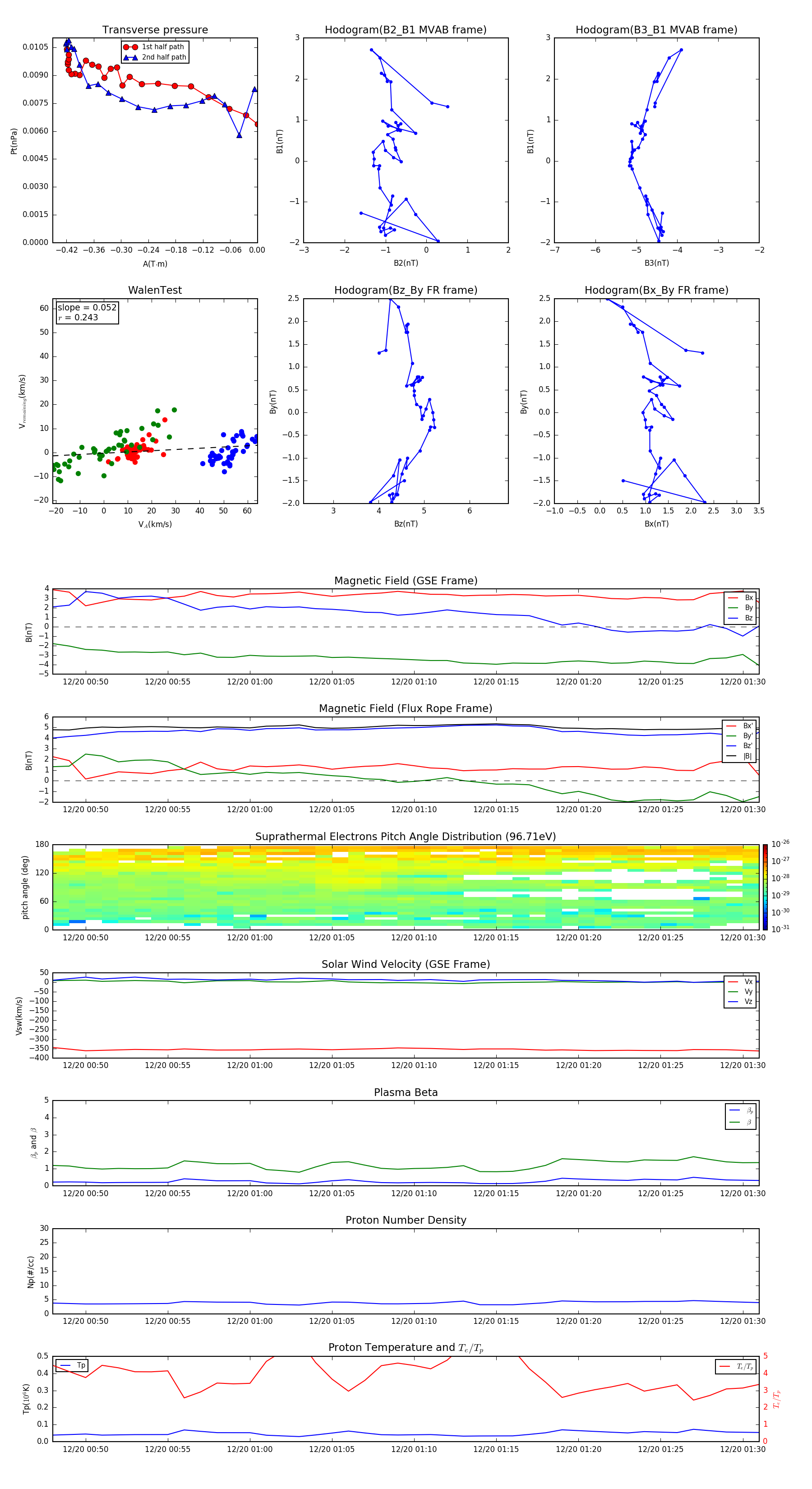This screenshot has height=1489, width=812.
Task: Click the B2(nT) x-axis label
Action: (x=406, y=263)
